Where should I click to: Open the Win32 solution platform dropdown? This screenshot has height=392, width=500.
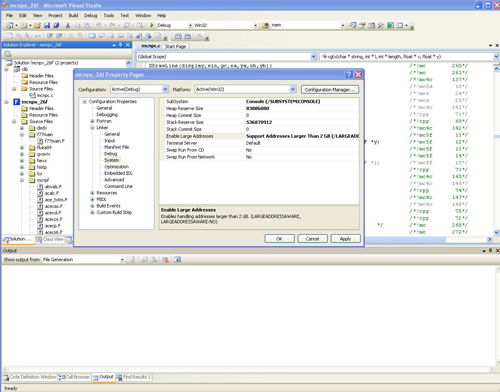pyautogui.click(x=256, y=25)
